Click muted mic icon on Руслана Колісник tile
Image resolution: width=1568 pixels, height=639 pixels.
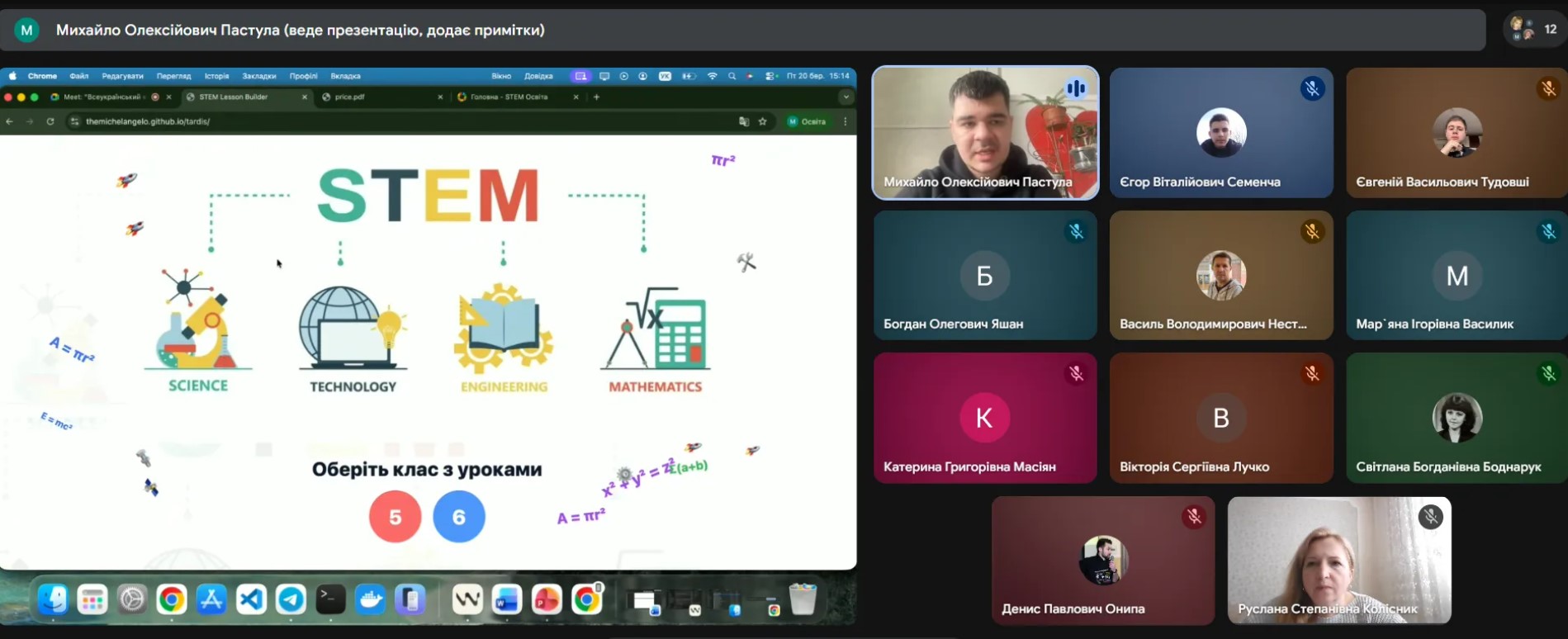1430,517
